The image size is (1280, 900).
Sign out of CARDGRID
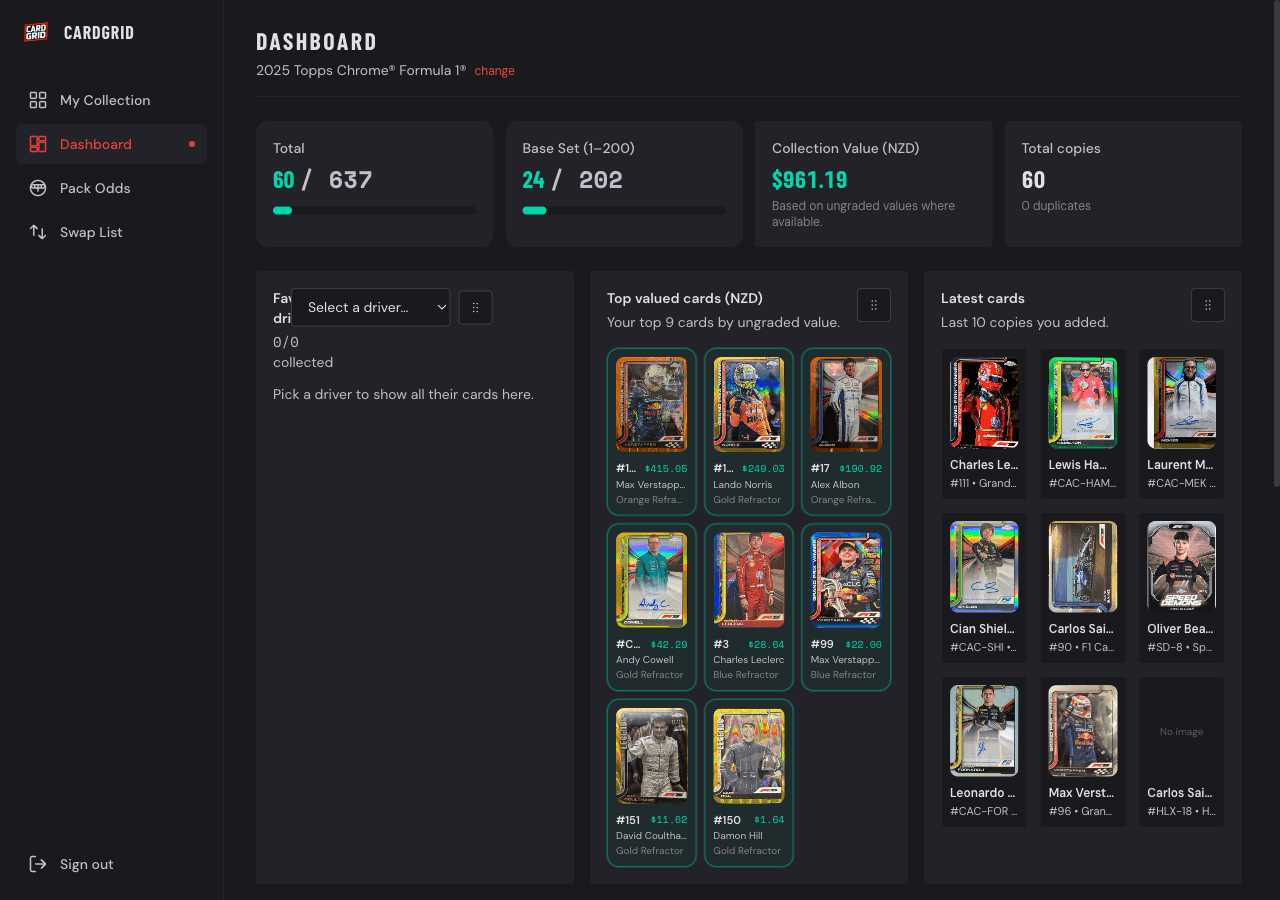tap(86, 864)
